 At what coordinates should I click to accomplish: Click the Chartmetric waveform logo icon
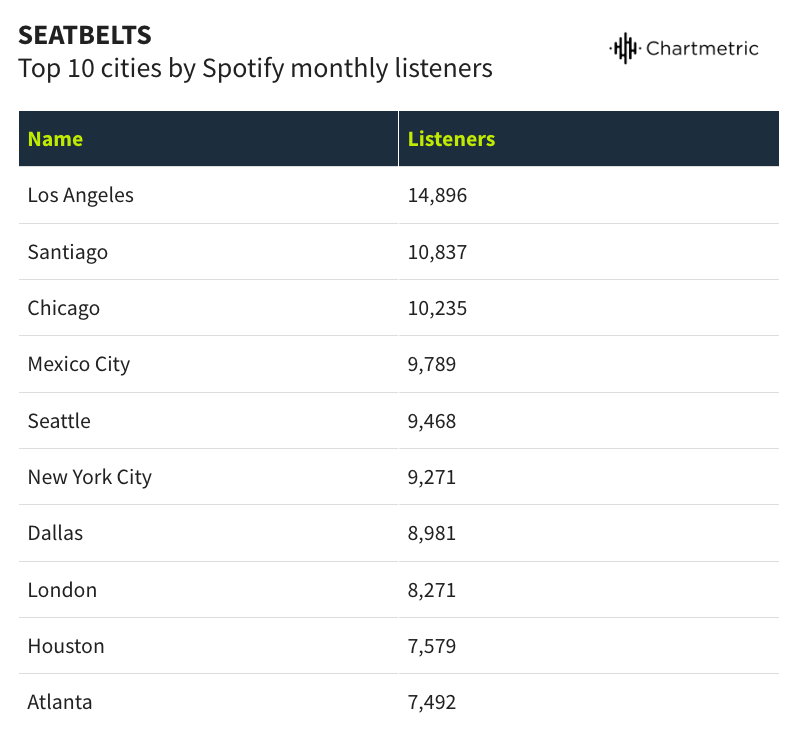point(624,48)
